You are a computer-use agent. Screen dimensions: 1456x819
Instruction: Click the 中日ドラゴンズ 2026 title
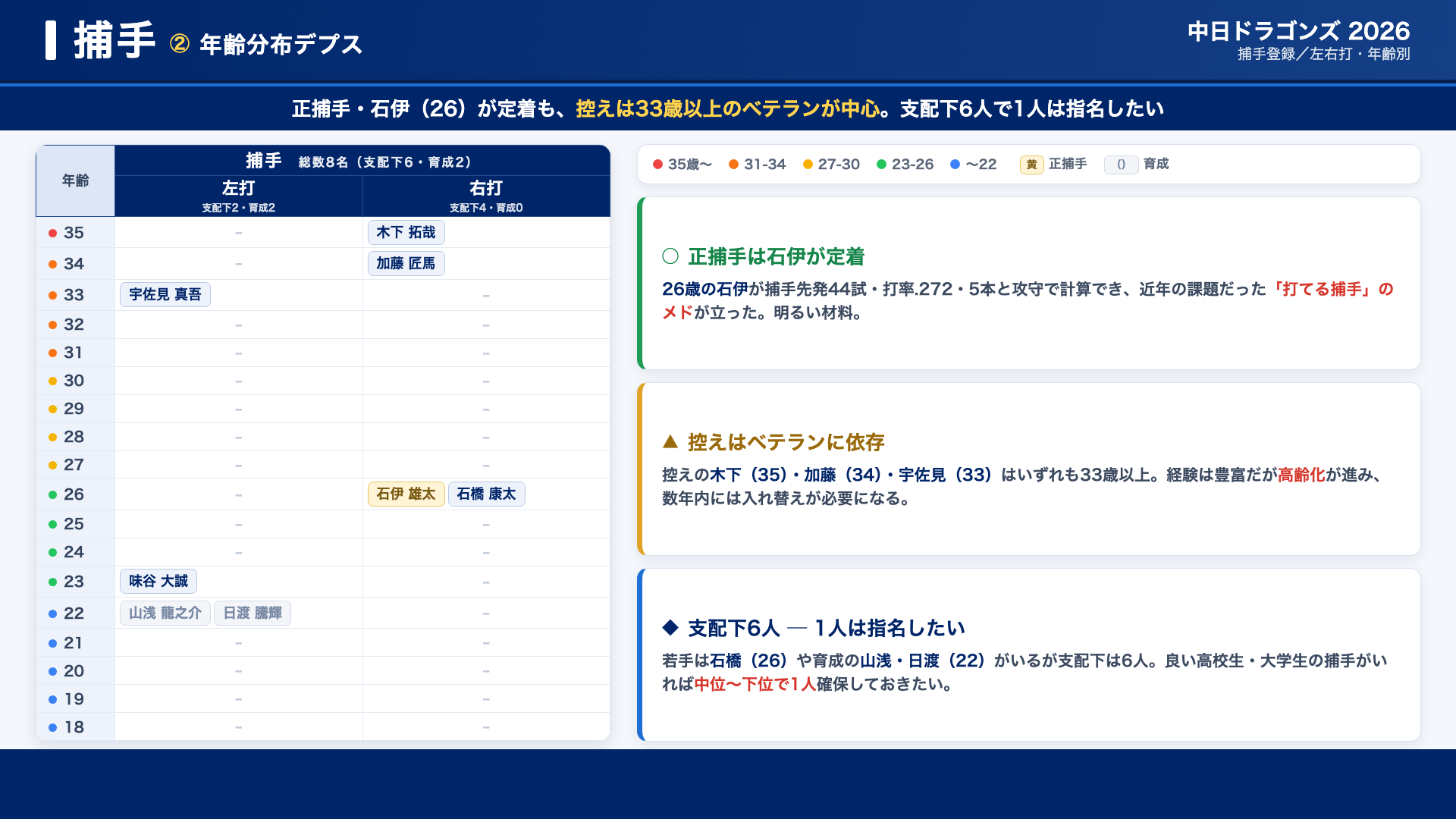point(1298,31)
